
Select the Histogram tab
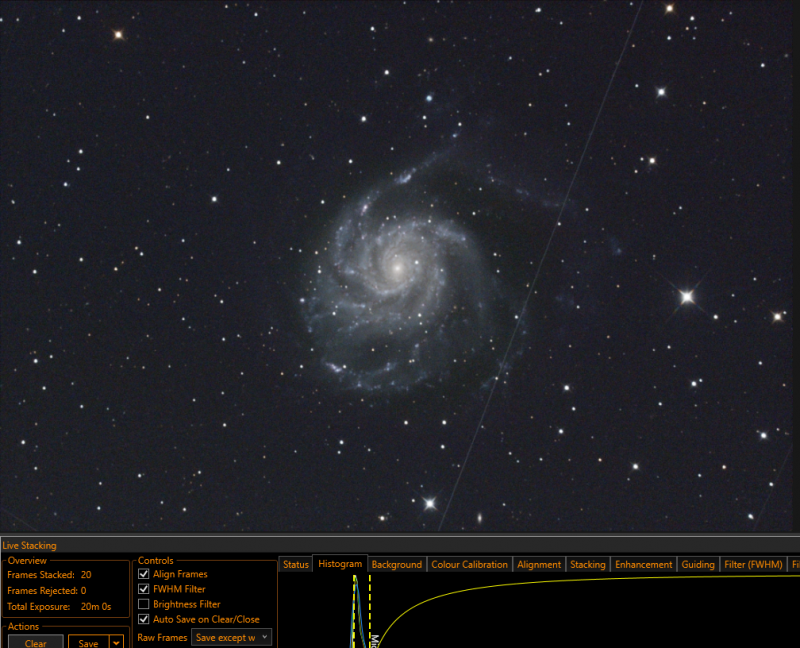tap(340, 563)
